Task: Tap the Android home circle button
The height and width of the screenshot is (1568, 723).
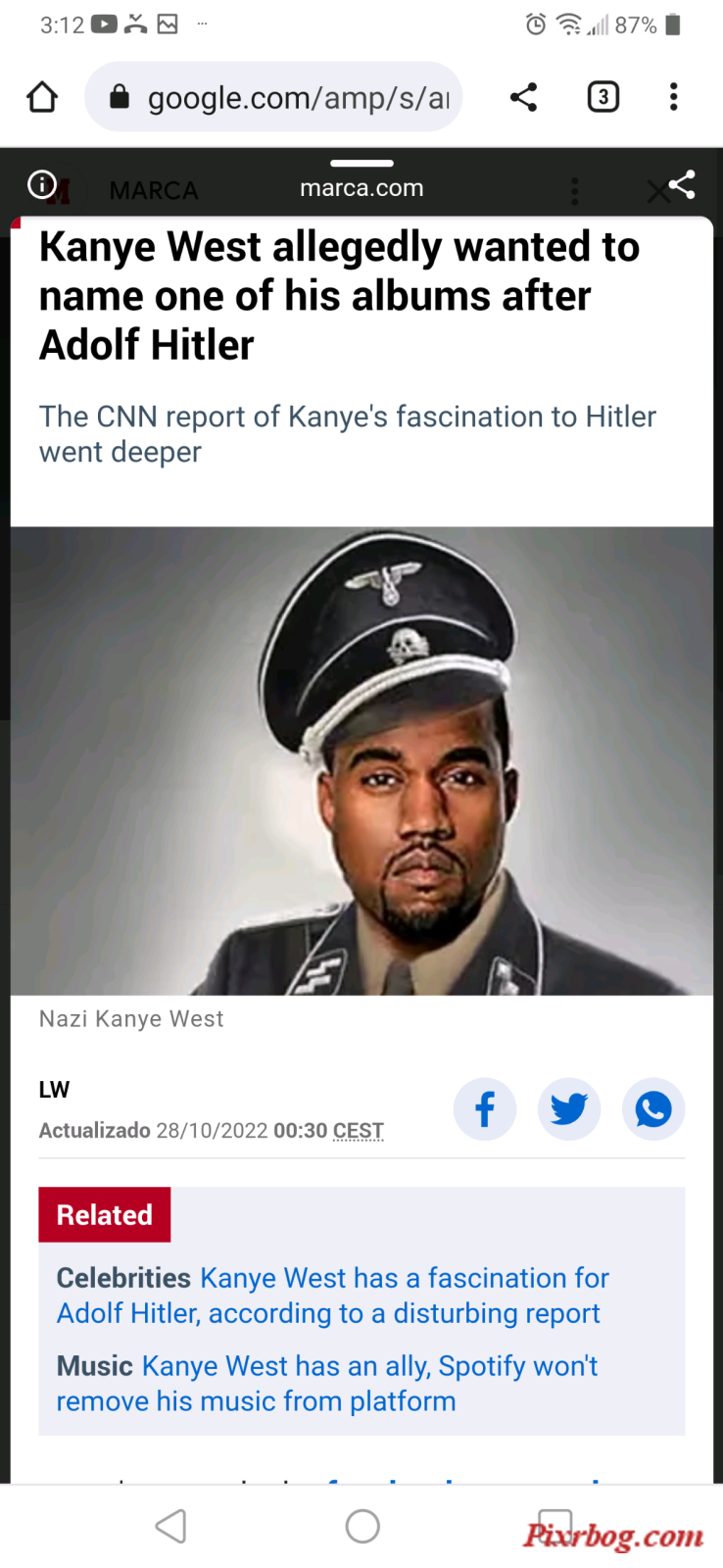Action: (x=362, y=1526)
